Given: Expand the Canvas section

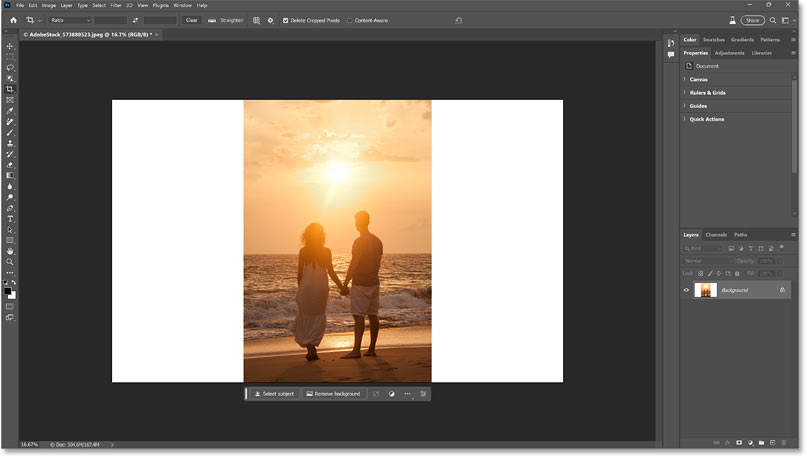Looking at the screenshot, I should tap(685, 79).
